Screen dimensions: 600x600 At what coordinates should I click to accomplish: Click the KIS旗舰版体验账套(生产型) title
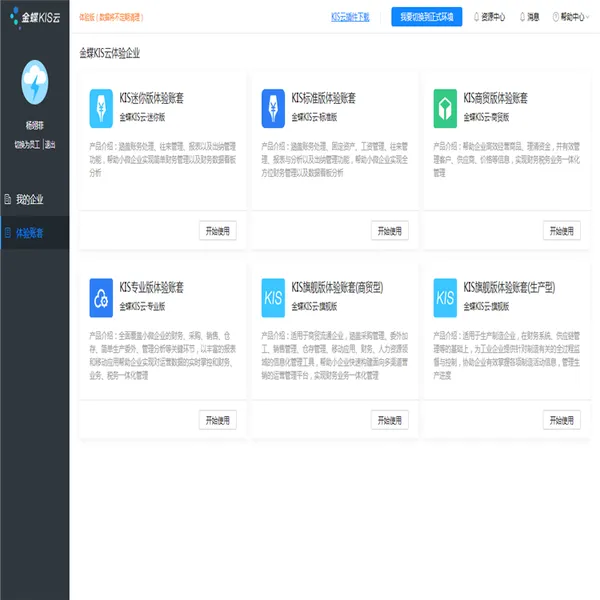click(x=509, y=287)
